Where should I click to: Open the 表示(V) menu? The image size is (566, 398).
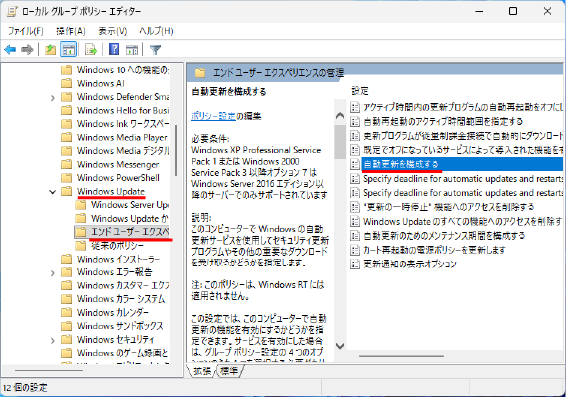(113, 31)
